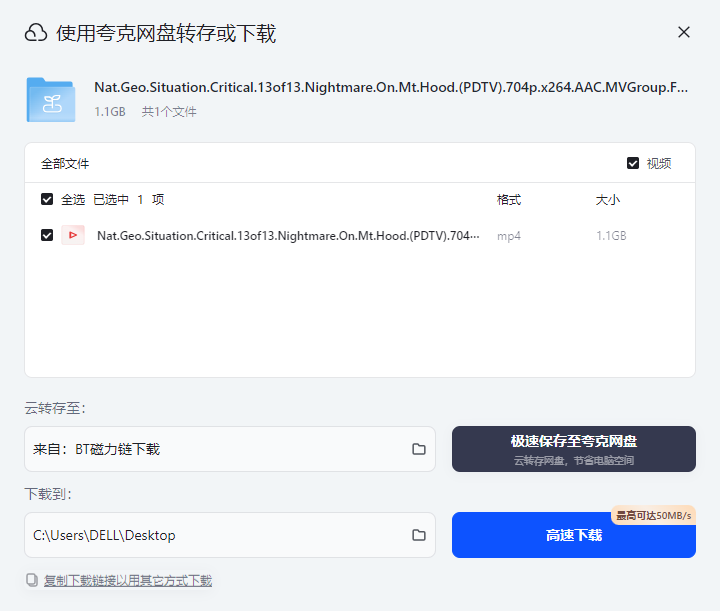Click the 全部文件 breadcrumb
This screenshot has height=611, width=720.
[65, 164]
